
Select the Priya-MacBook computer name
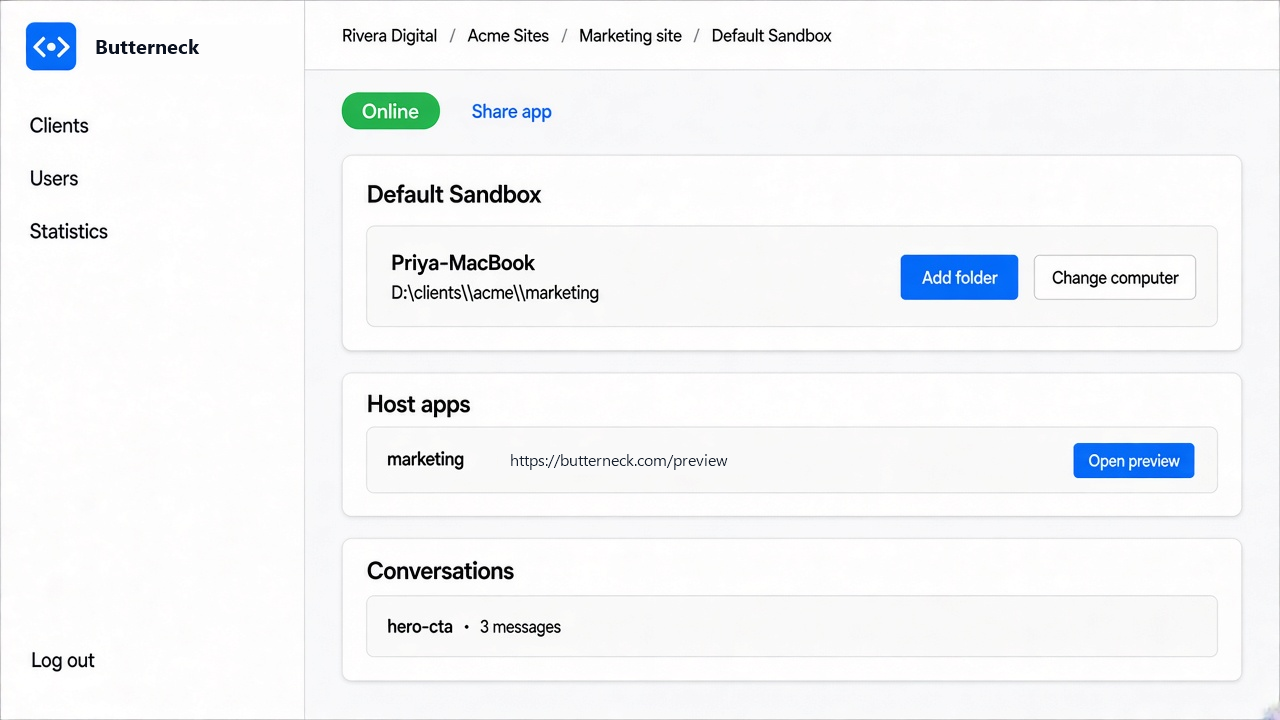tap(463, 263)
